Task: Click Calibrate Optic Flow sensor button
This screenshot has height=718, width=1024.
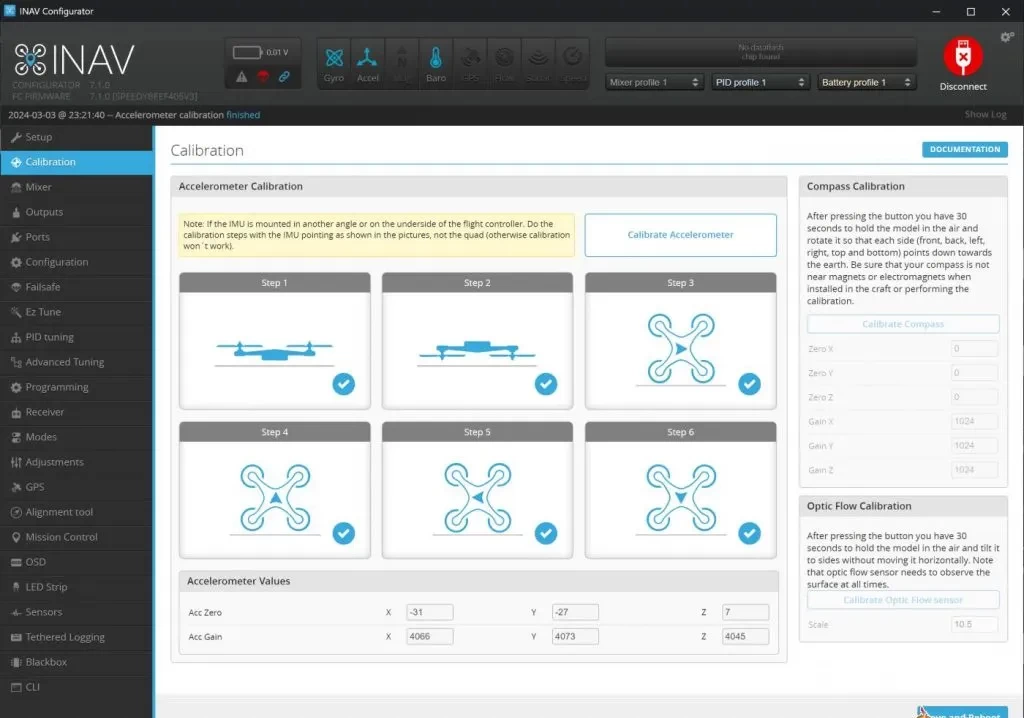Action: point(903,600)
